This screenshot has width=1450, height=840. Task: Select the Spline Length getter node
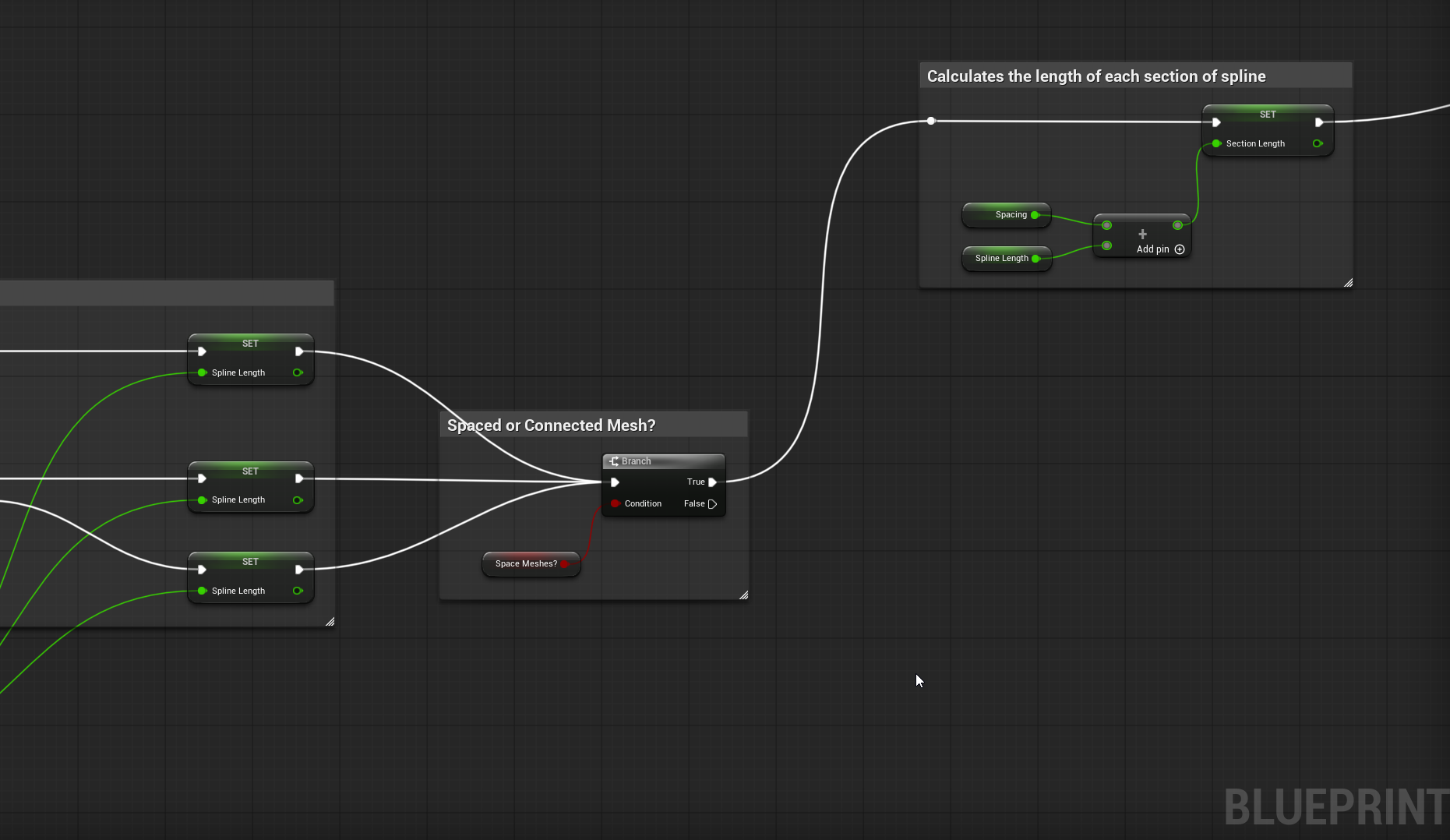(1007, 259)
